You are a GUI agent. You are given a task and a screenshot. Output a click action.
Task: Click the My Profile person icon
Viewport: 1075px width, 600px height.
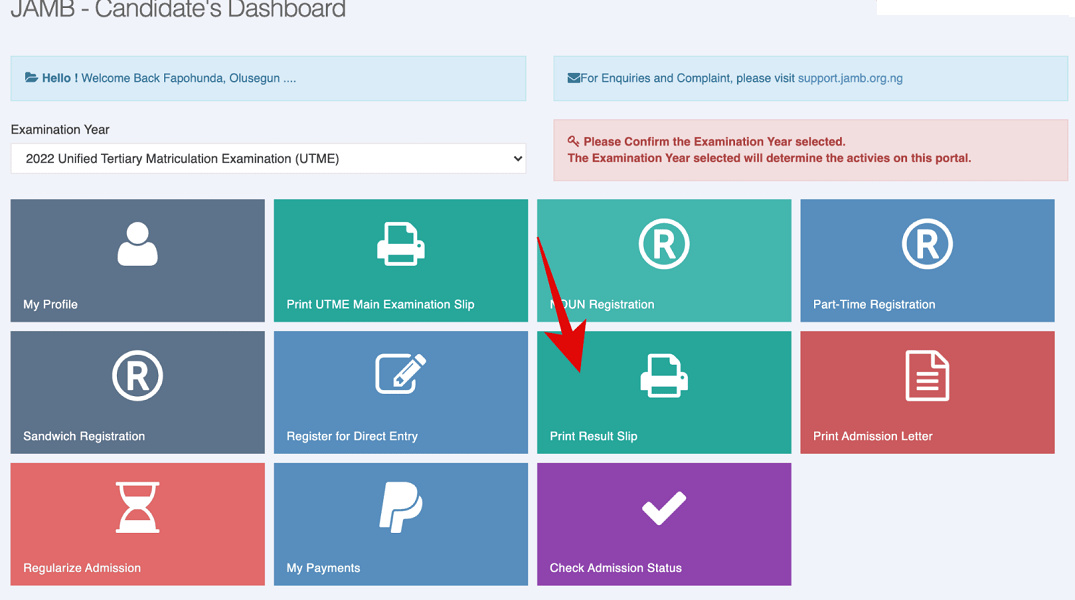(x=137, y=244)
